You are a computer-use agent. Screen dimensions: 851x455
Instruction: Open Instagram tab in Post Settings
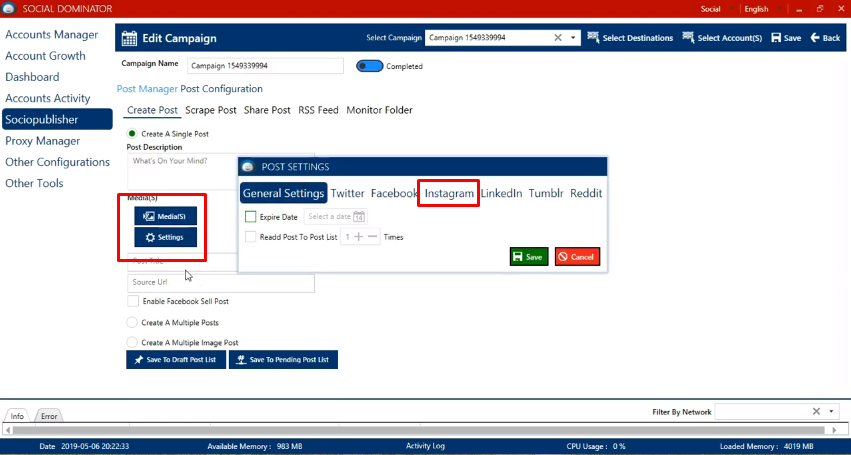449,193
